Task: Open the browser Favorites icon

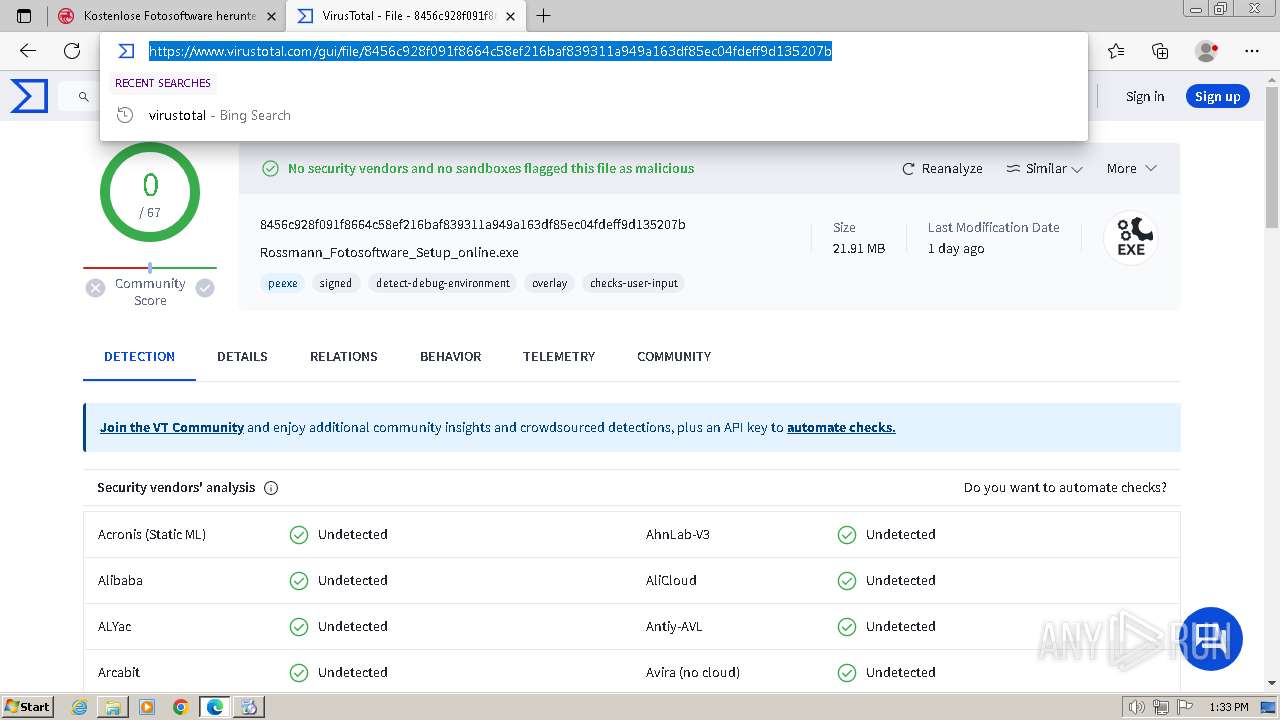Action: coord(1116,51)
